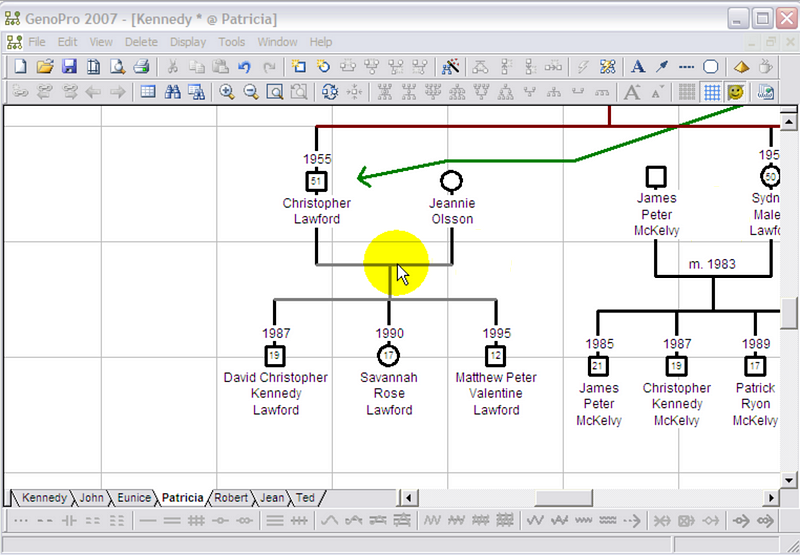Click the Print icon in the toolbar
Viewport: 800px width, 555px height.
pyautogui.click(x=141, y=67)
